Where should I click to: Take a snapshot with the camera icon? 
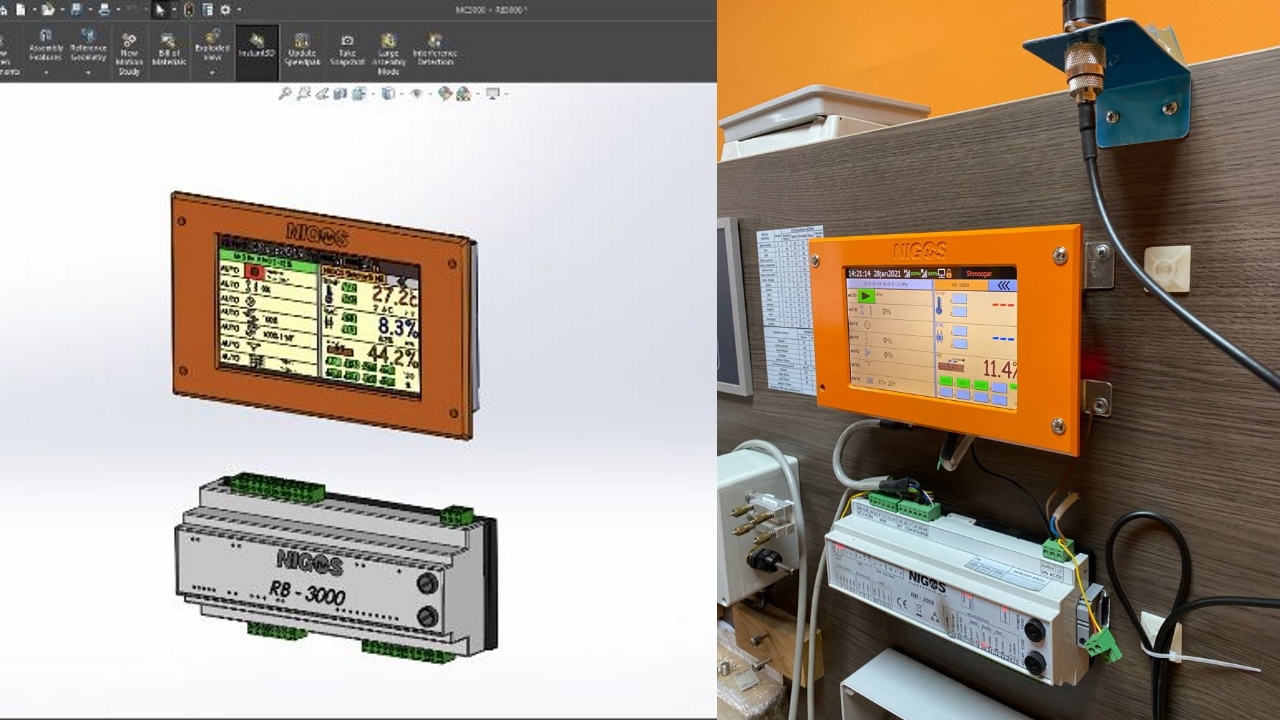point(346,52)
